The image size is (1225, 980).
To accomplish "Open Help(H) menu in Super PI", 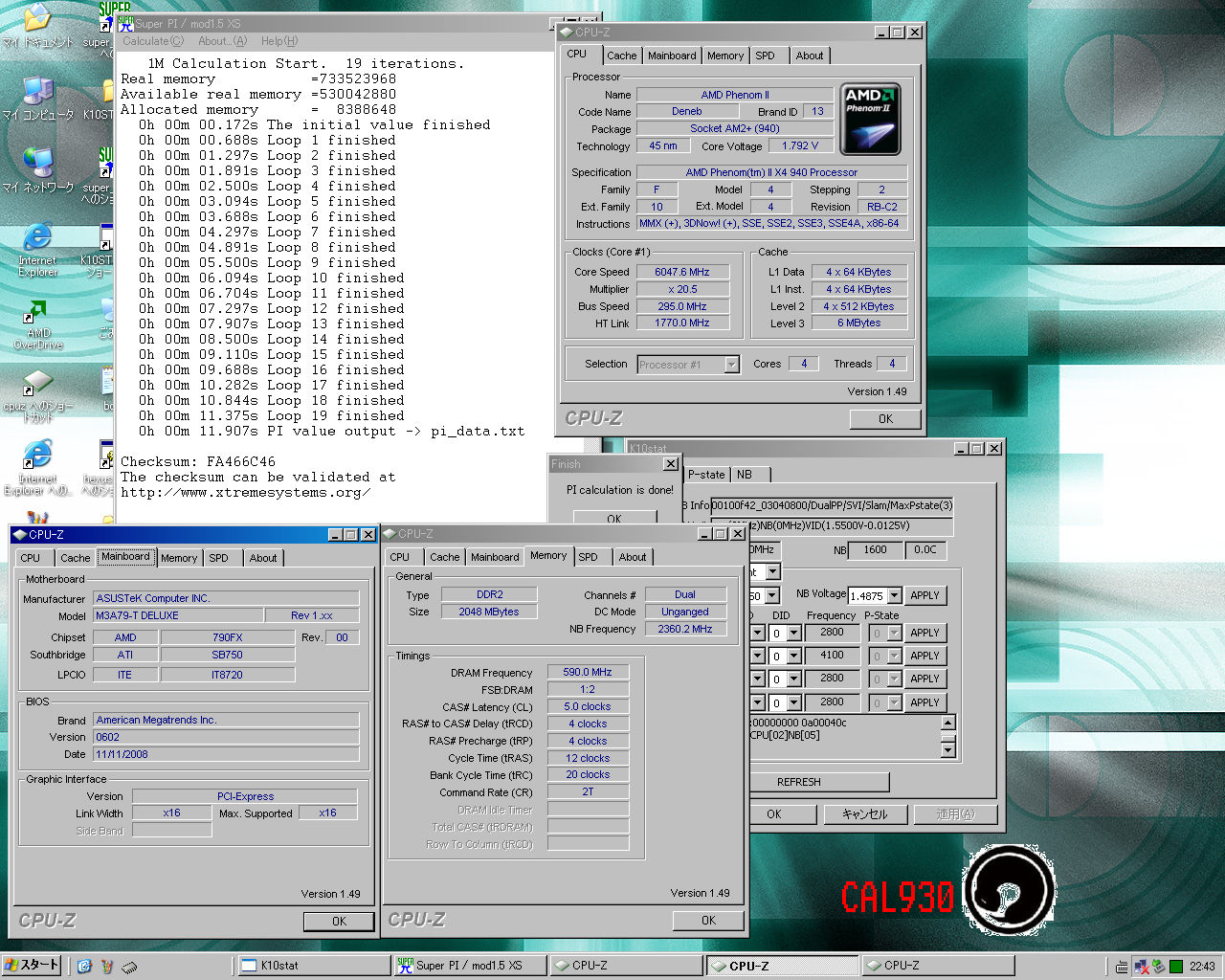I will (279, 41).
